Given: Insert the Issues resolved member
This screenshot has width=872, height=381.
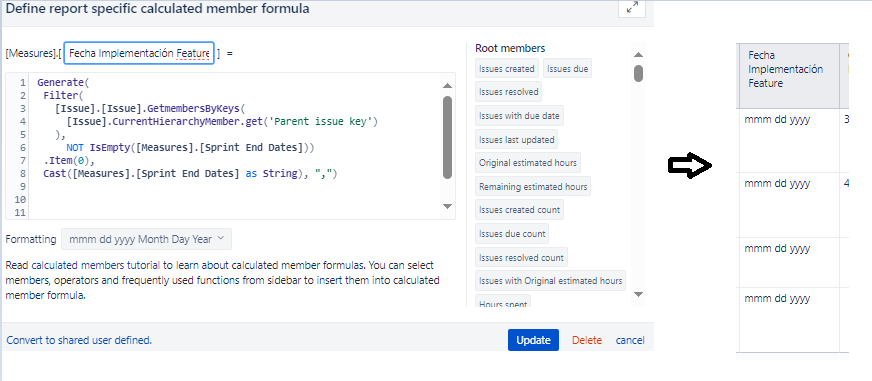Looking at the screenshot, I should click(508, 92).
